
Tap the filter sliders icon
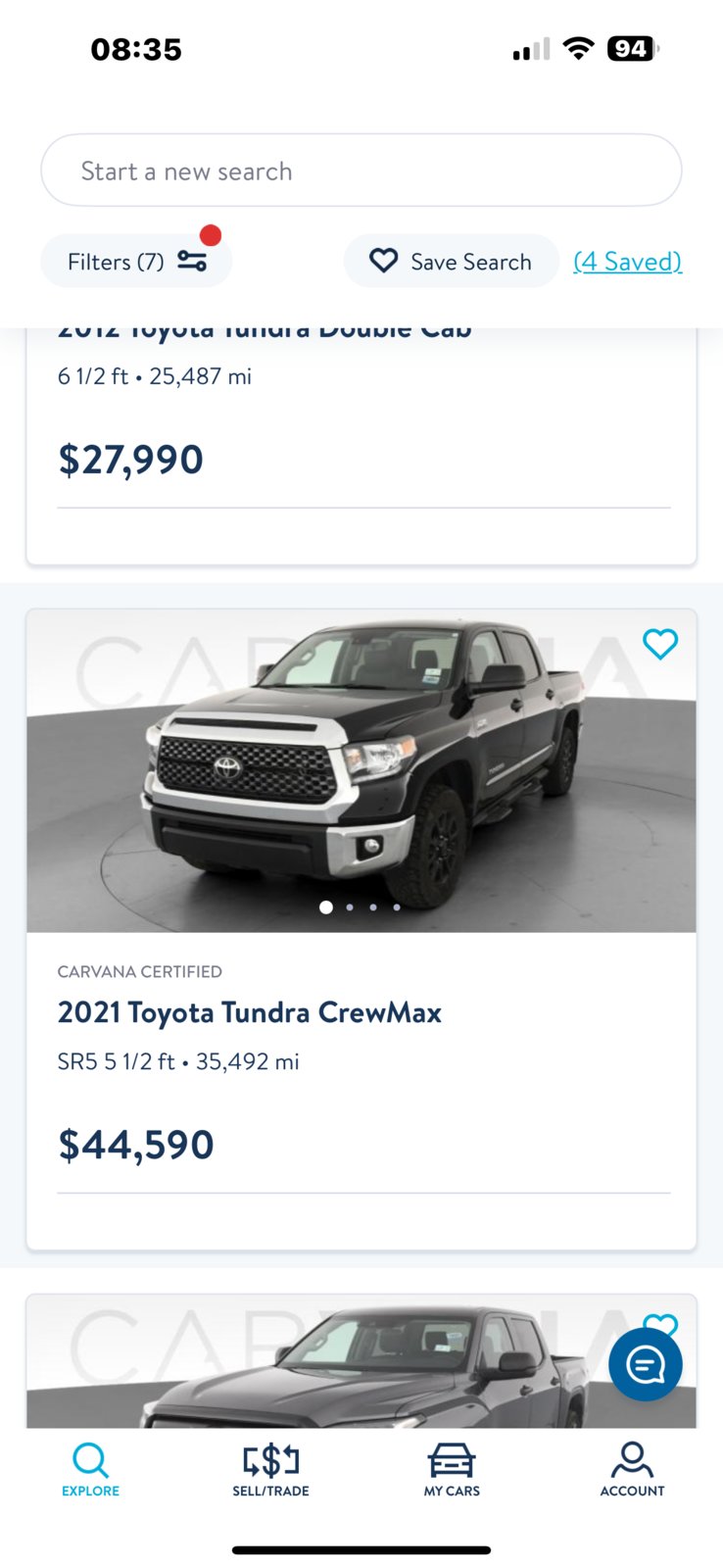(x=192, y=261)
